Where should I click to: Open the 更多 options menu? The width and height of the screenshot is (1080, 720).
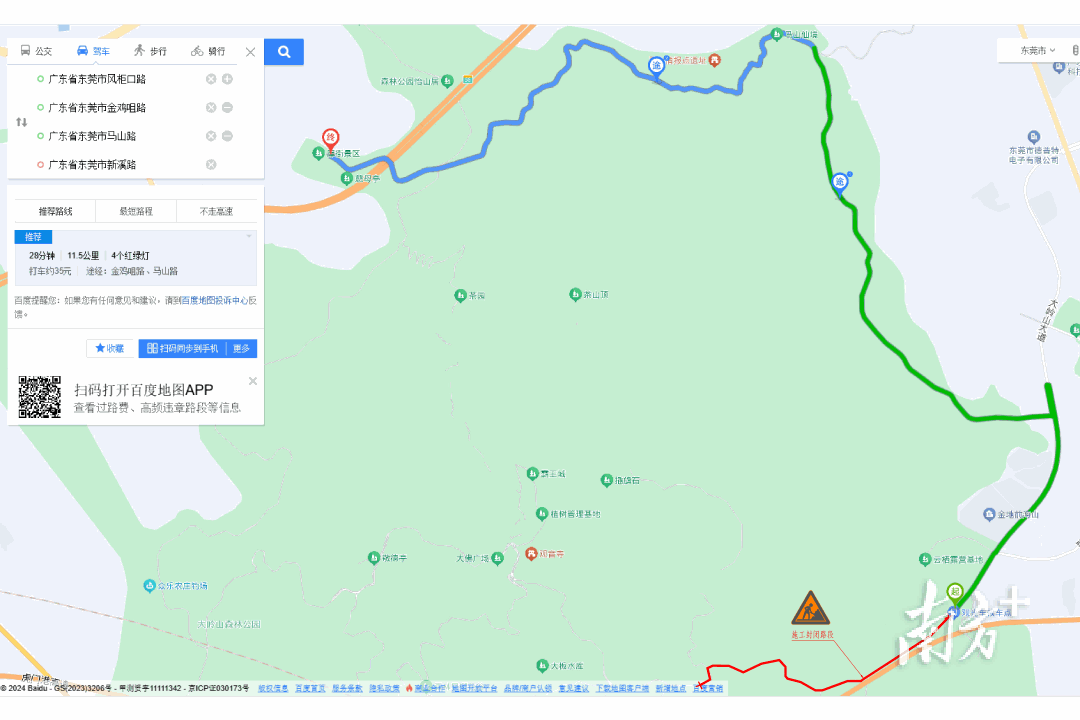point(241,349)
